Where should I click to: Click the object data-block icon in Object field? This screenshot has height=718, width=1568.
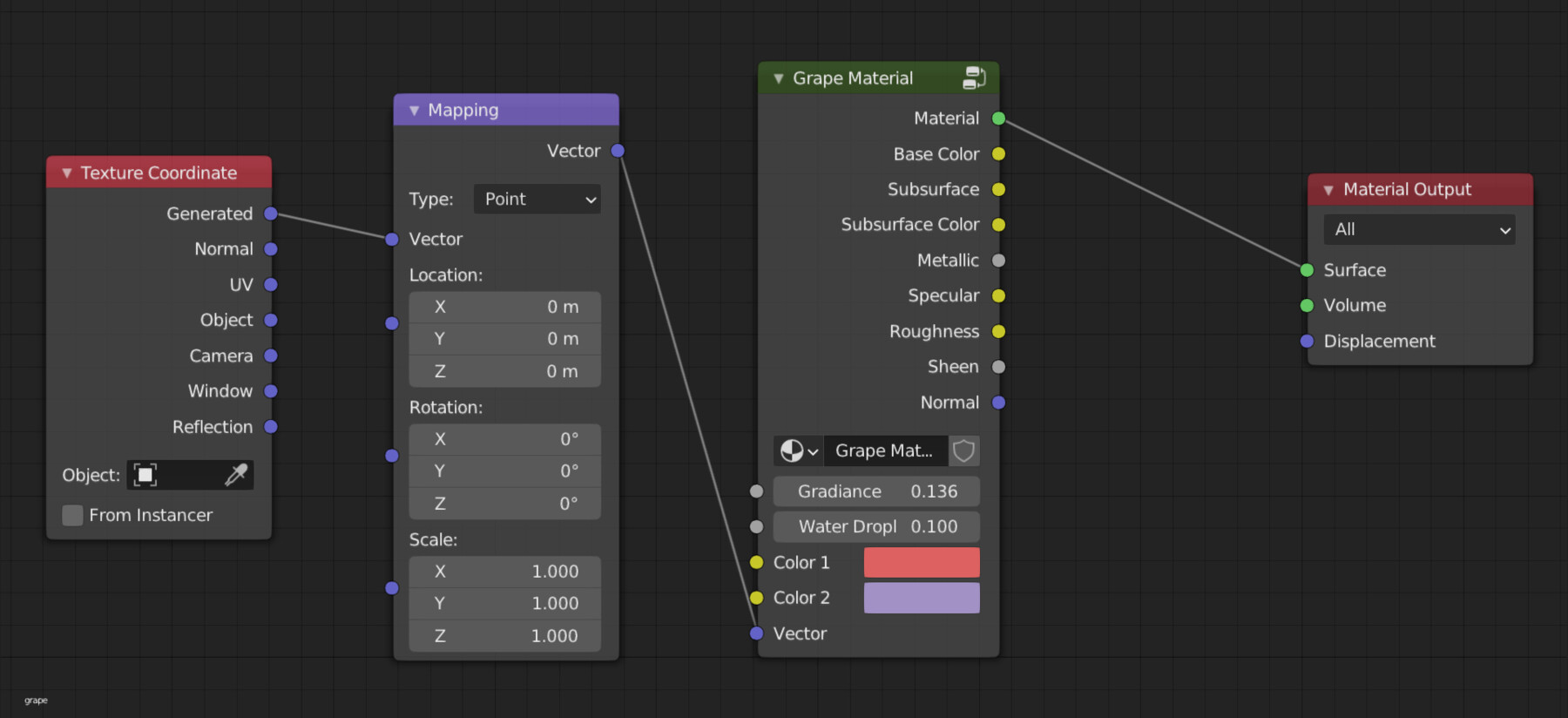(145, 475)
